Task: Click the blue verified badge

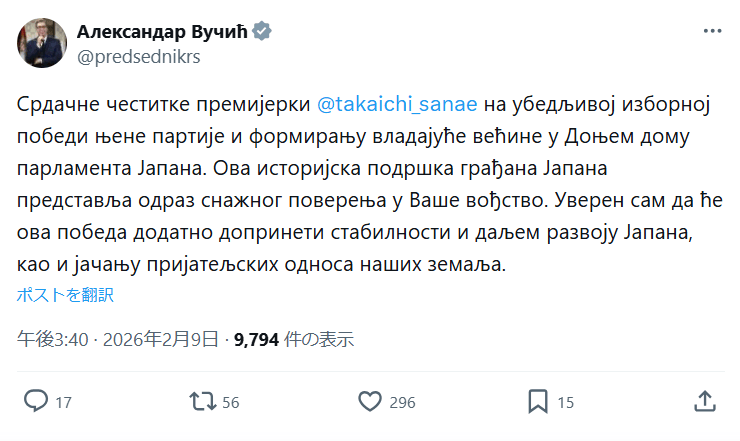Action: pyautogui.click(x=262, y=32)
